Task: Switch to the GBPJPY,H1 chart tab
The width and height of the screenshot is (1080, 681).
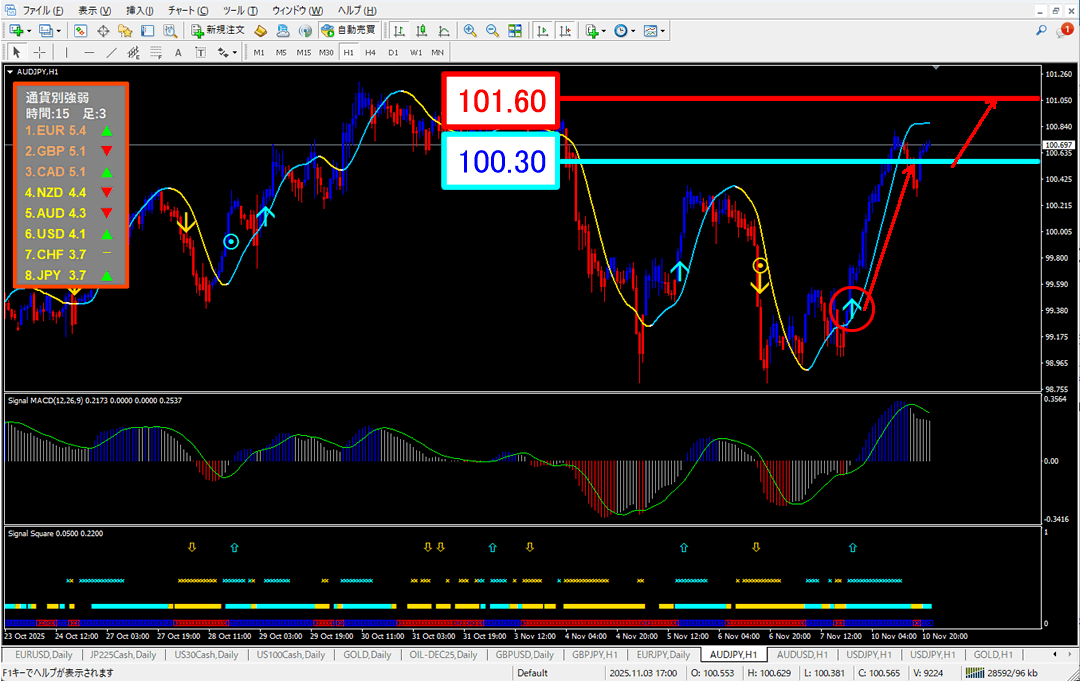Action: [595, 654]
